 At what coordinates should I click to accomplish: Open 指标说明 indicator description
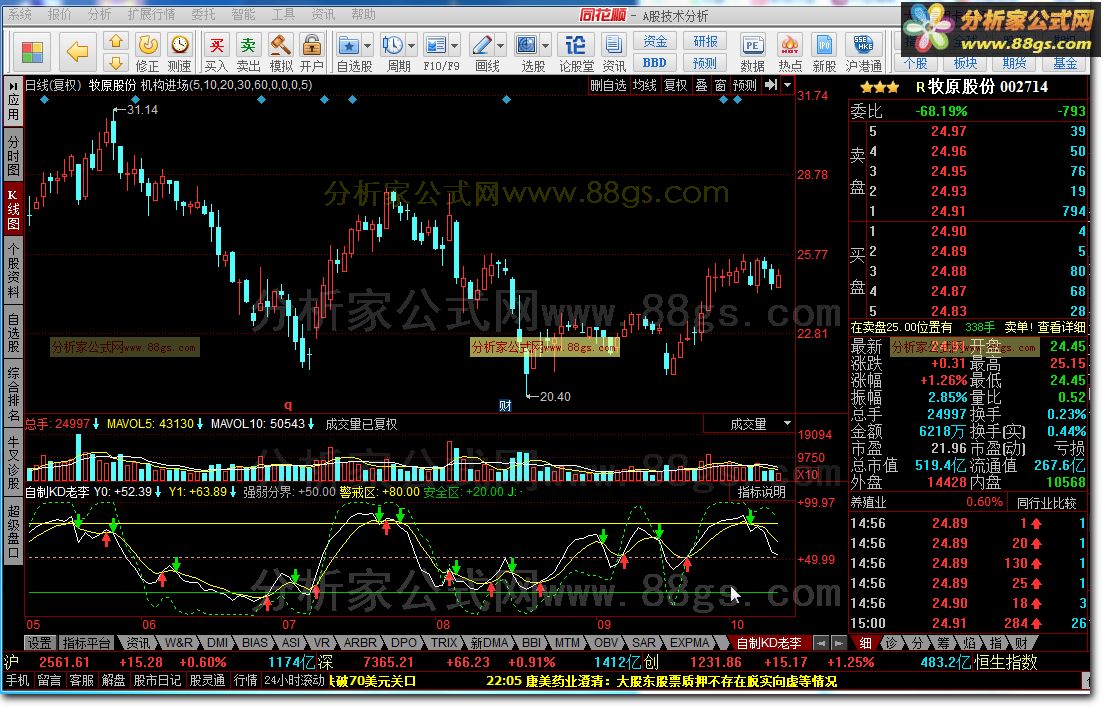[x=761, y=492]
